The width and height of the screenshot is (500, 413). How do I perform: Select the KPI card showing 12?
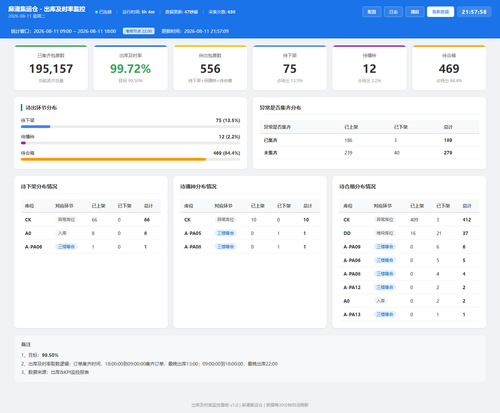[x=369, y=68]
